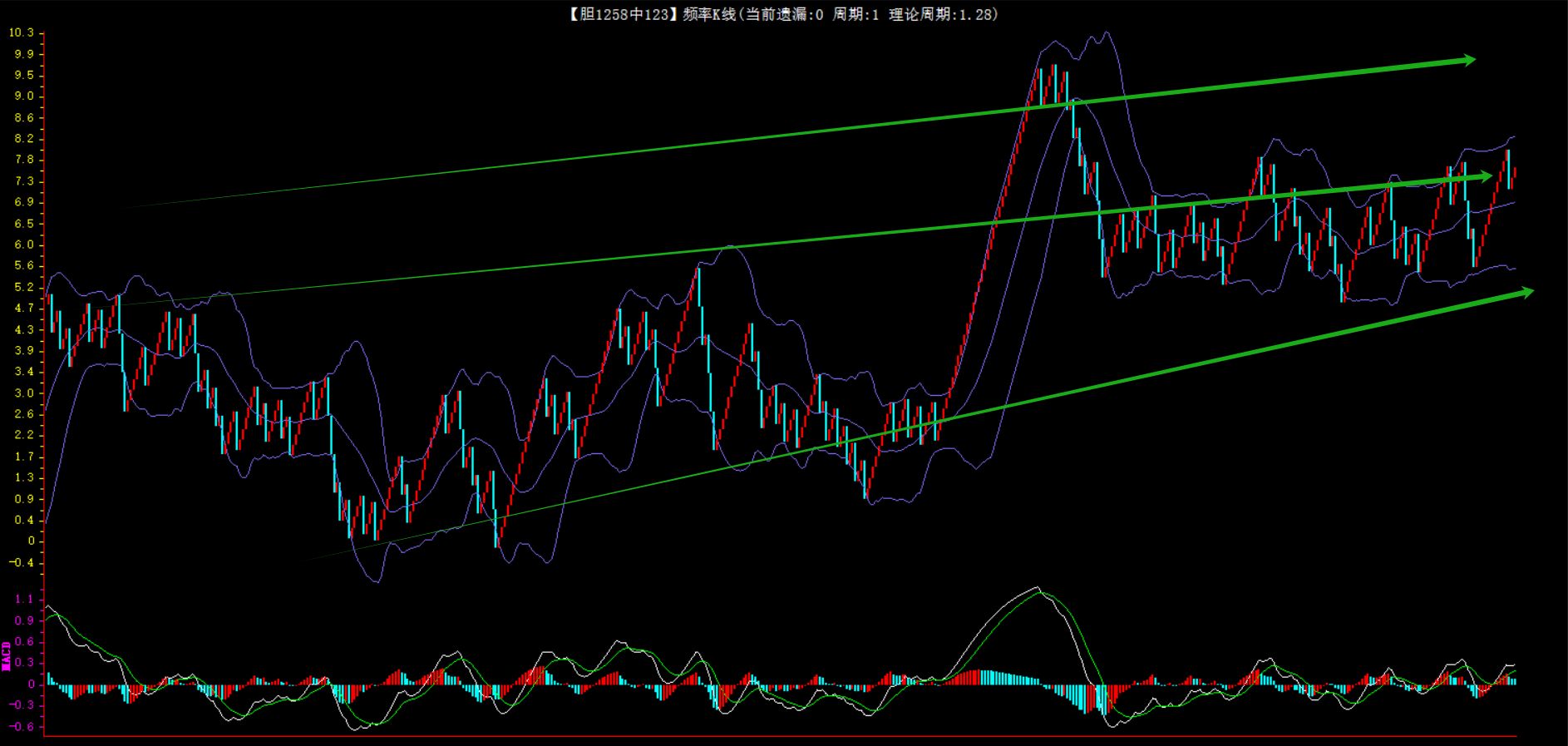Click 当前遗漏:0 in the chart title
1568x746 pixels.
[x=784, y=14]
